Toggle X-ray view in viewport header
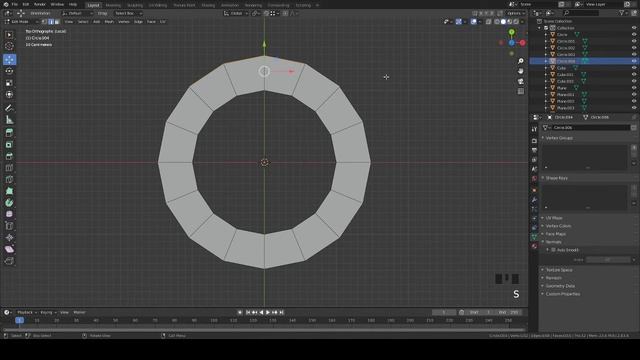 pos(489,22)
